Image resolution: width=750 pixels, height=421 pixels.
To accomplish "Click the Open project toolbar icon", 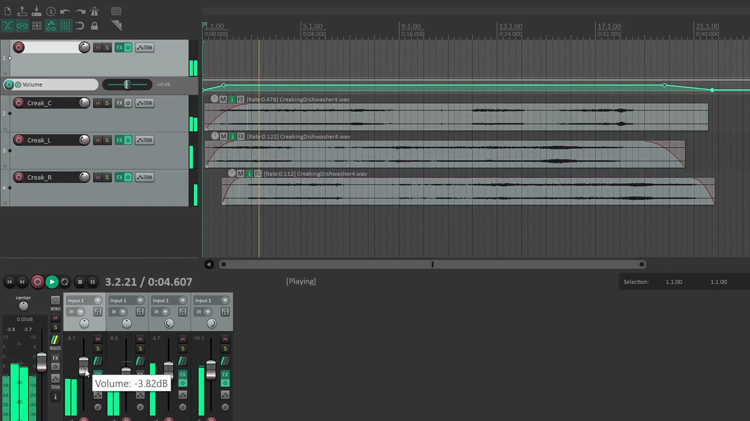I will tap(22, 11).
